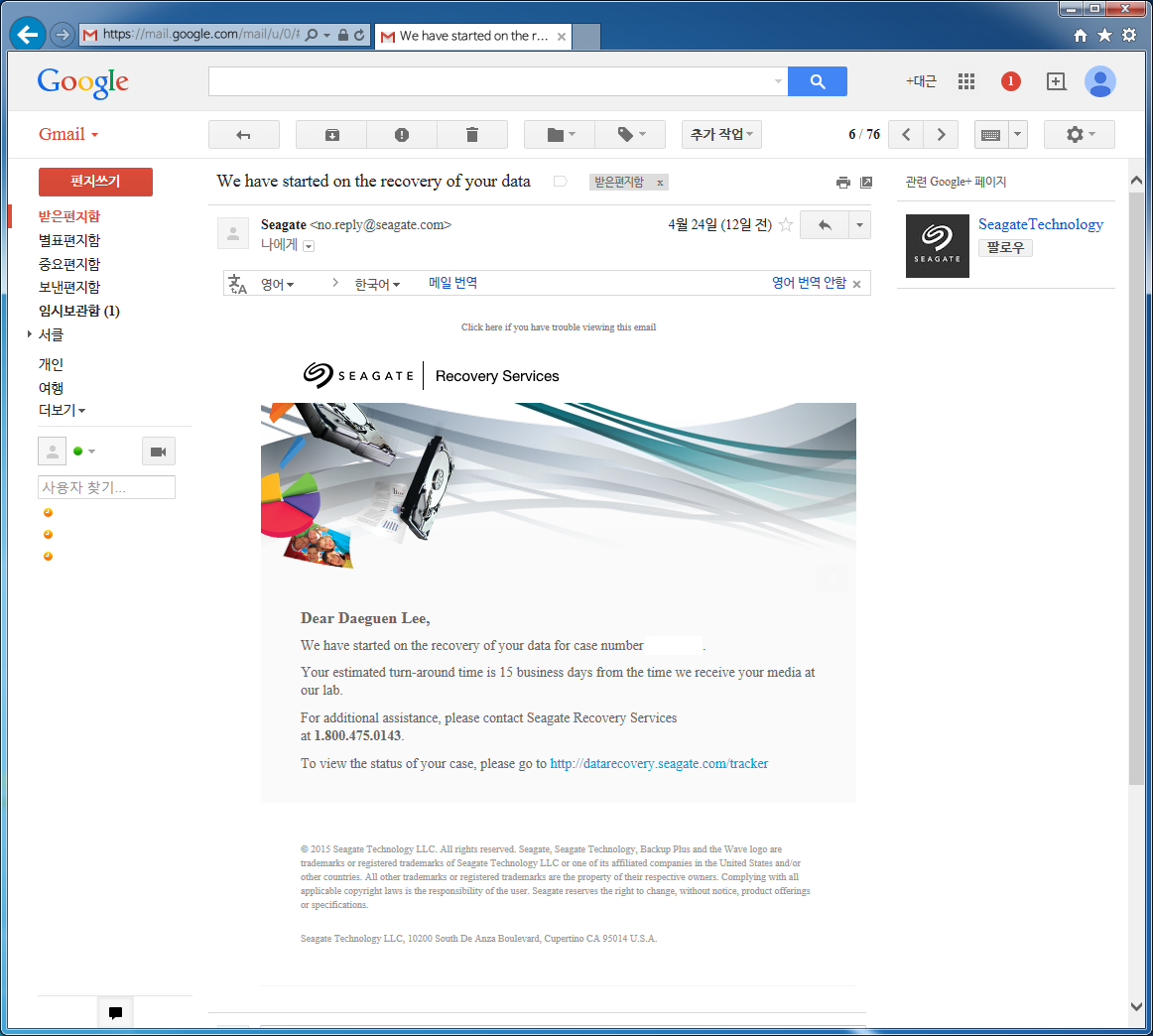Go to newer message arrow
Screen dimensions: 1153x1036
click(x=906, y=135)
